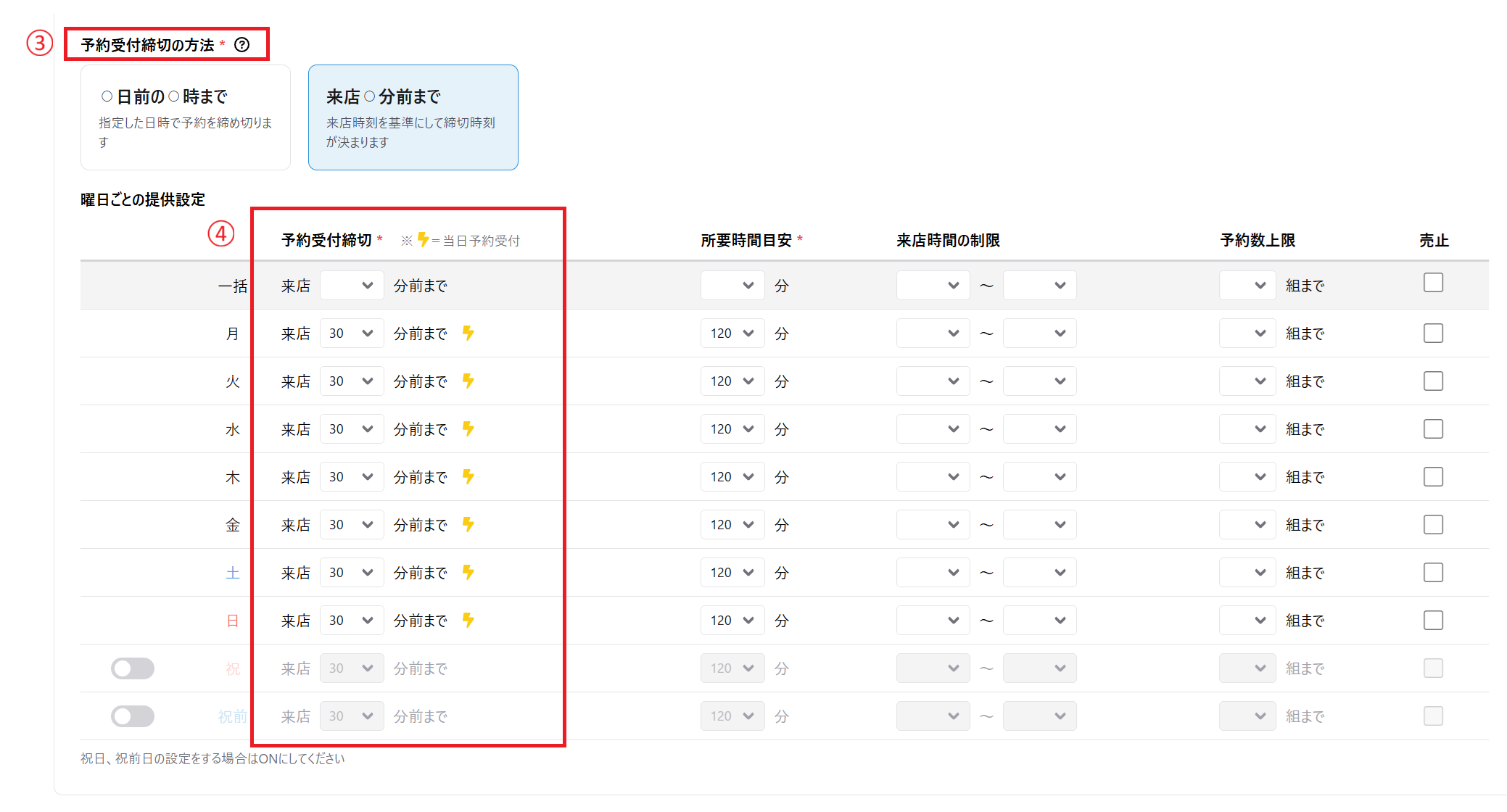Viewport: 1507px width, 812px height.
Task: Select the 来店○分前まで method card
Action: [x=413, y=117]
